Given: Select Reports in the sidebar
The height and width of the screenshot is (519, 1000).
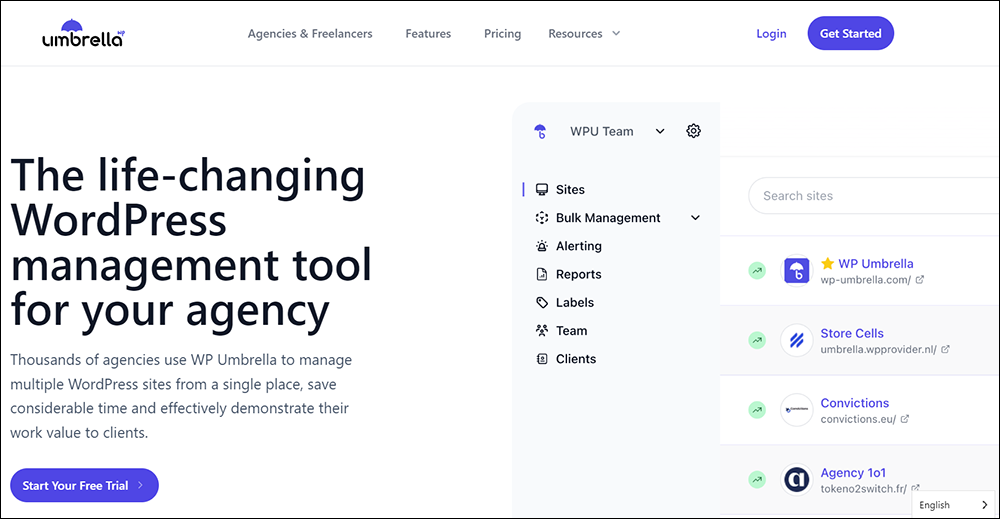Looking at the screenshot, I should pyautogui.click(x=578, y=274).
